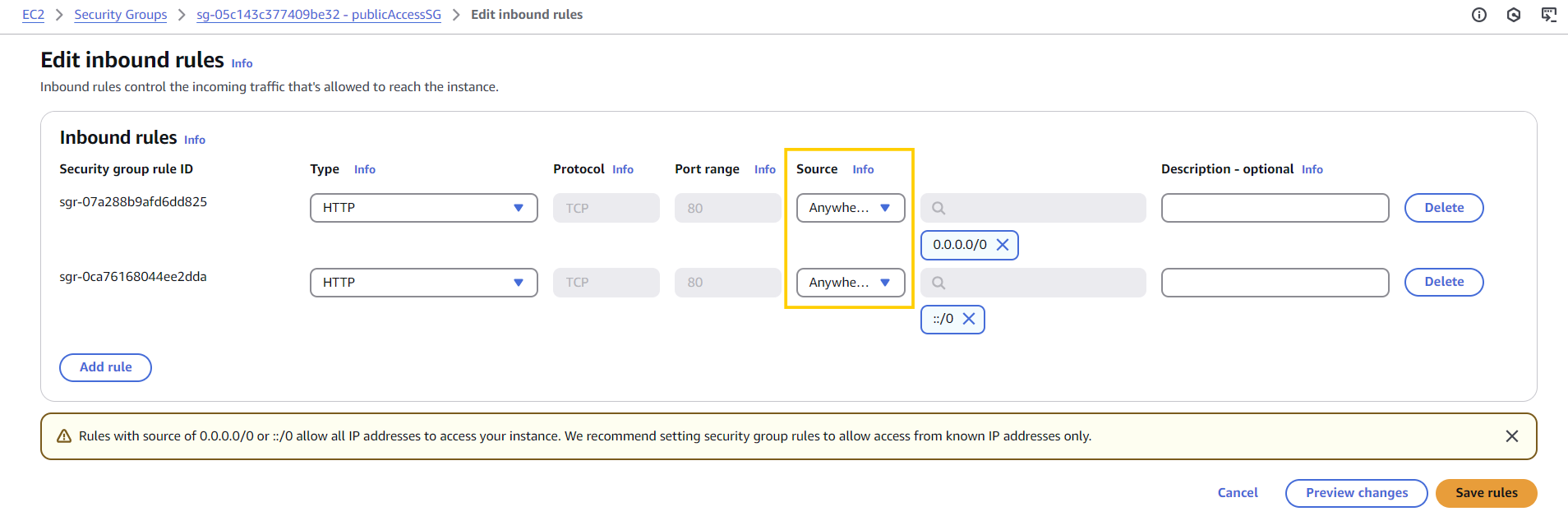
Task: Open Type dropdown for rule sgr-07a288b9afd6dd825
Action: pos(423,208)
